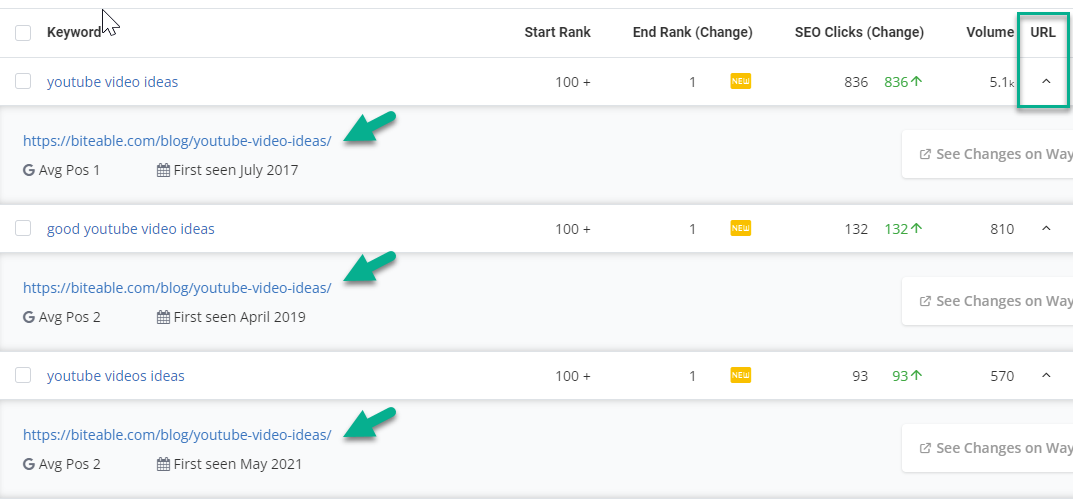Check the youtube video ideas row checkbox
This screenshot has width=1073, height=500.
click(x=23, y=81)
